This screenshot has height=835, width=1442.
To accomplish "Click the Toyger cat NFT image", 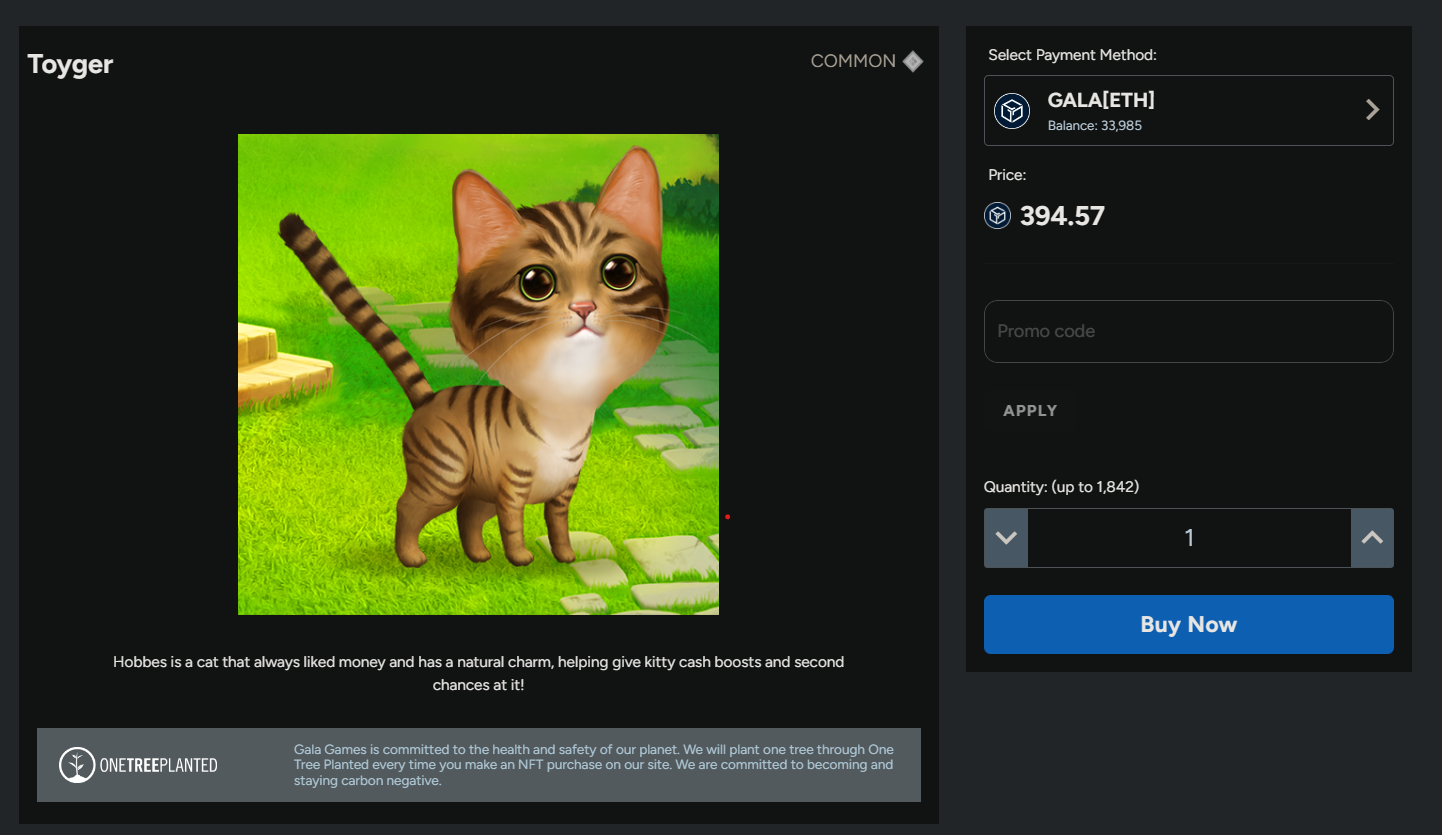I will click(478, 374).
